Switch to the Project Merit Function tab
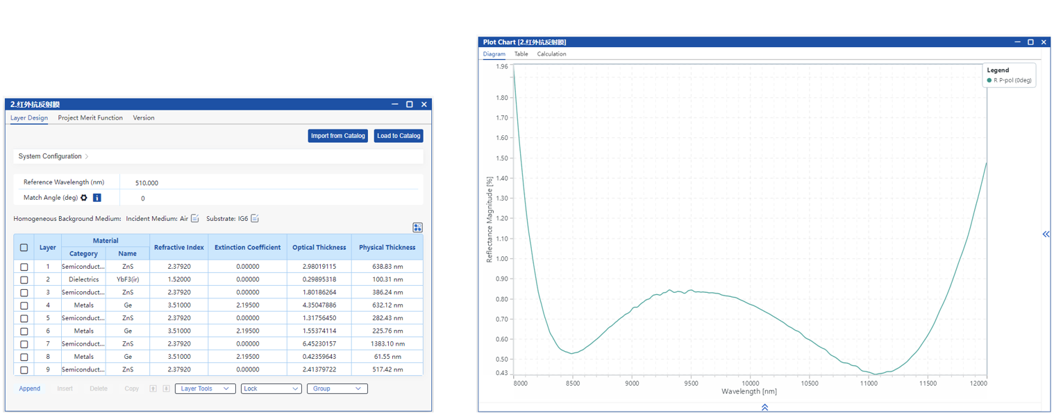This screenshot has height=418, width=1054. click(90, 118)
